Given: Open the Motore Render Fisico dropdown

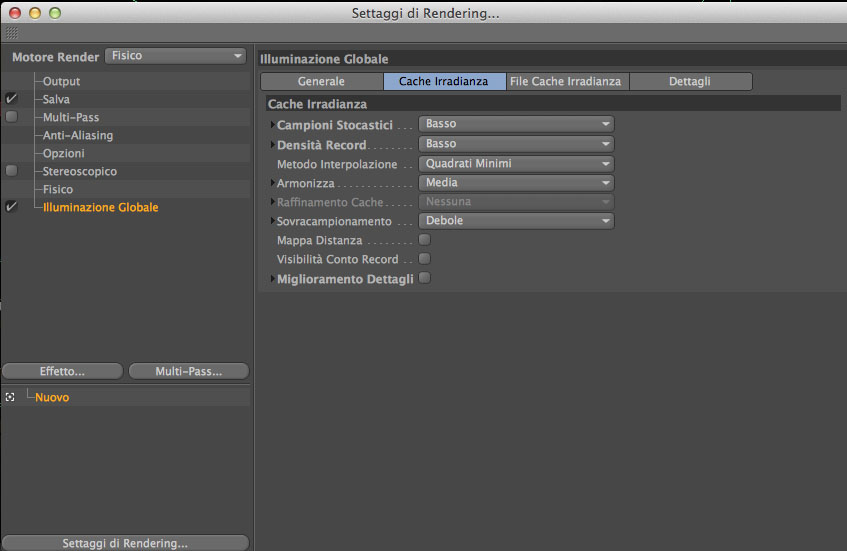Looking at the screenshot, I should point(176,56).
